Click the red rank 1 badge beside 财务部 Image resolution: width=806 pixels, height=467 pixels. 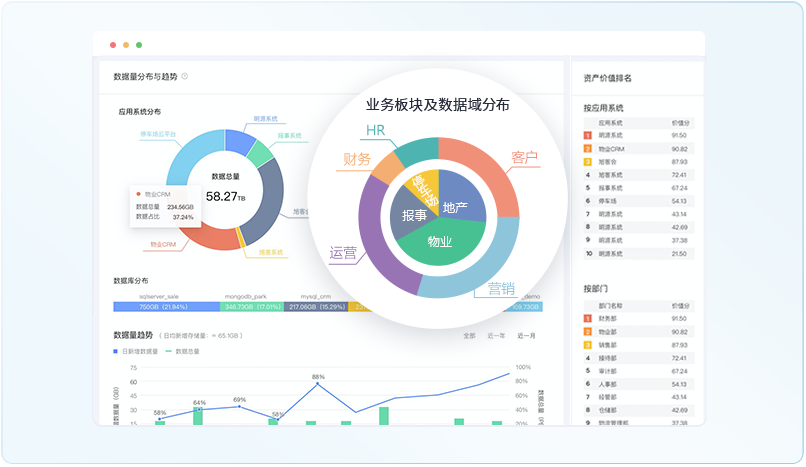588,319
